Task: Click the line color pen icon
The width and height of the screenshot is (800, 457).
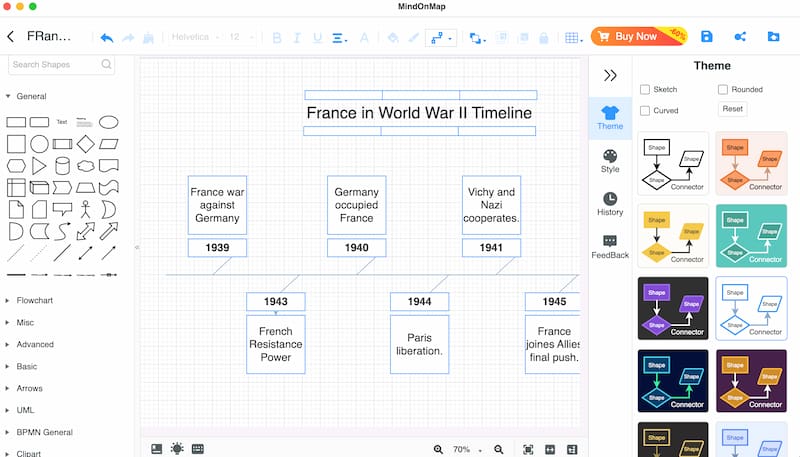Action: (414, 38)
